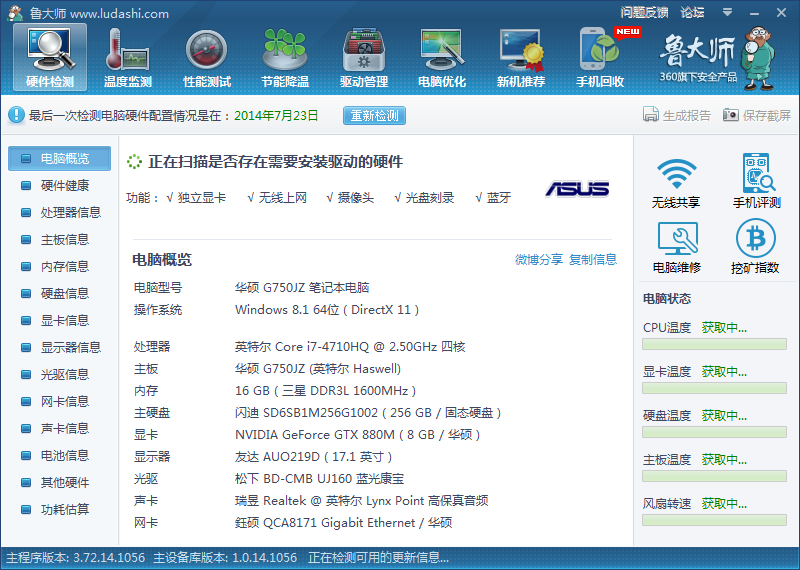Click the 松下 BD-CMB UJ160 drive text
This screenshot has width=800, height=570.
click(319, 479)
